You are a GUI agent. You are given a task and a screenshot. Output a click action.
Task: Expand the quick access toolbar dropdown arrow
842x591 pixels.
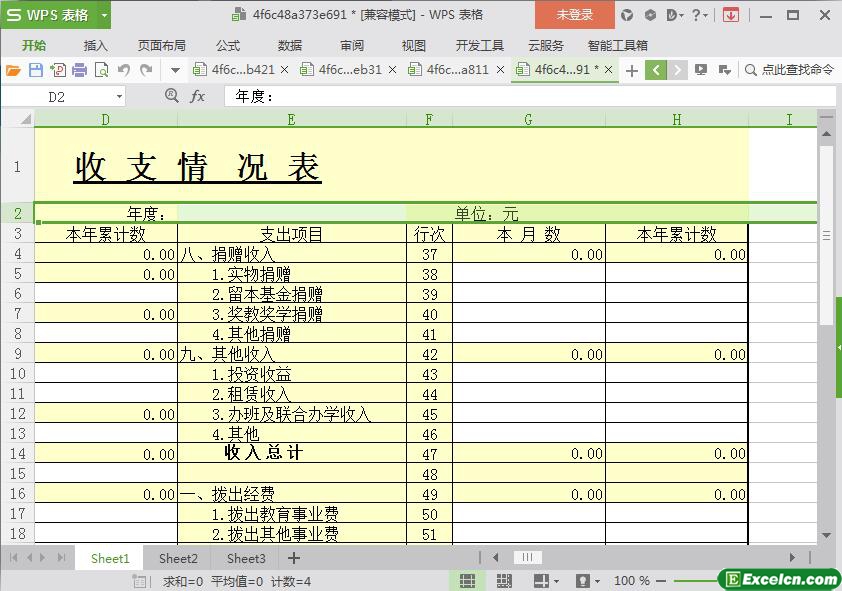point(175,70)
